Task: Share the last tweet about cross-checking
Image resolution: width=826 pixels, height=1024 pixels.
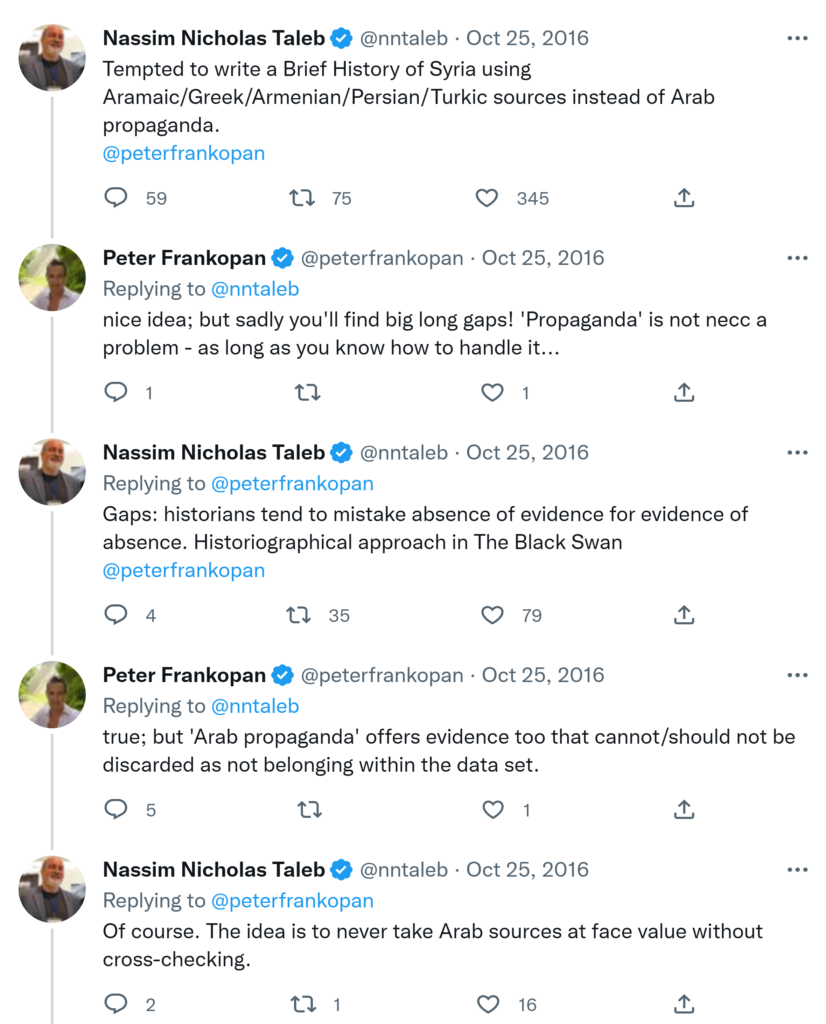Action: click(684, 1003)
